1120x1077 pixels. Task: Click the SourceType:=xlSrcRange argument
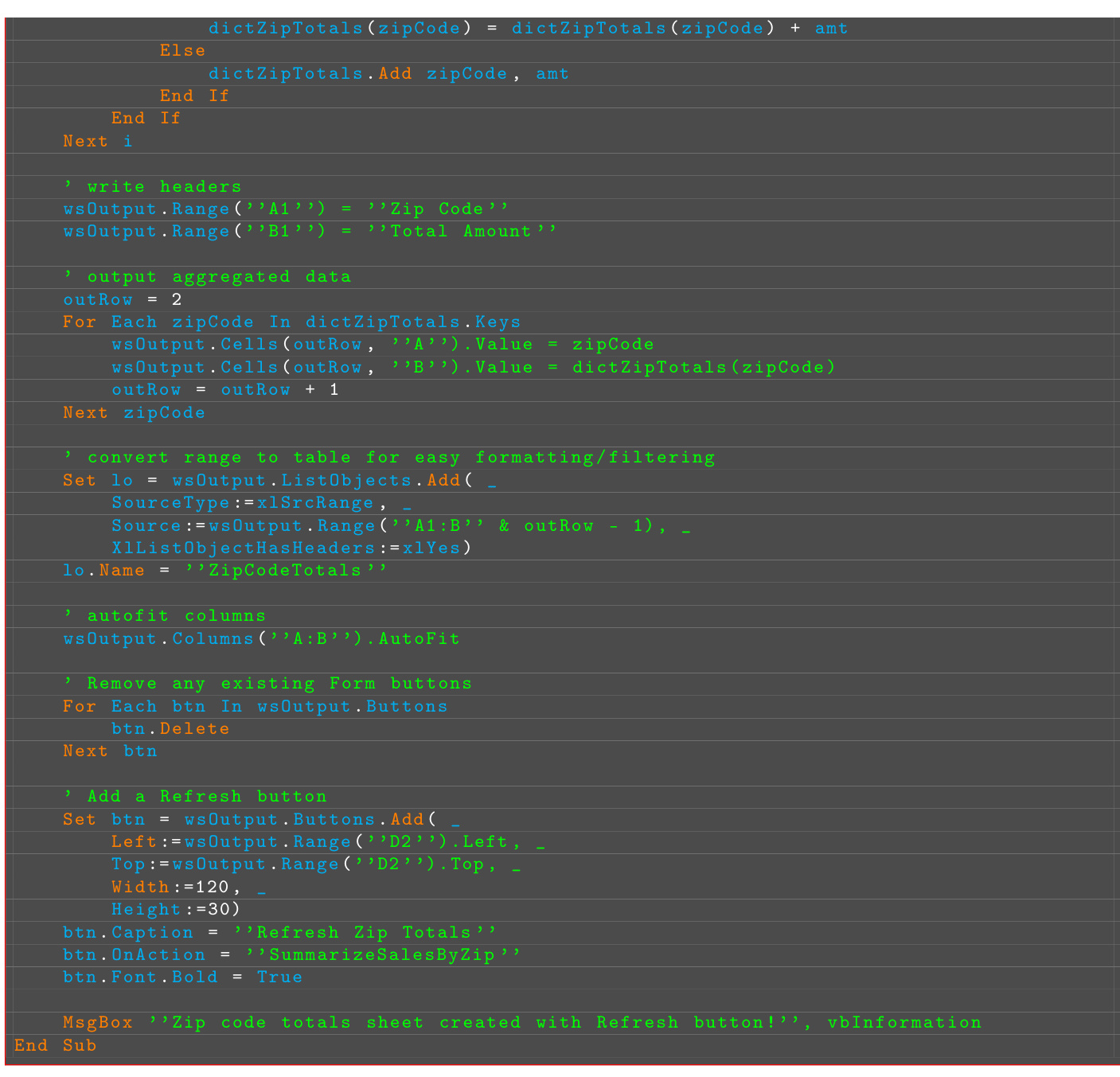point(242,503)
